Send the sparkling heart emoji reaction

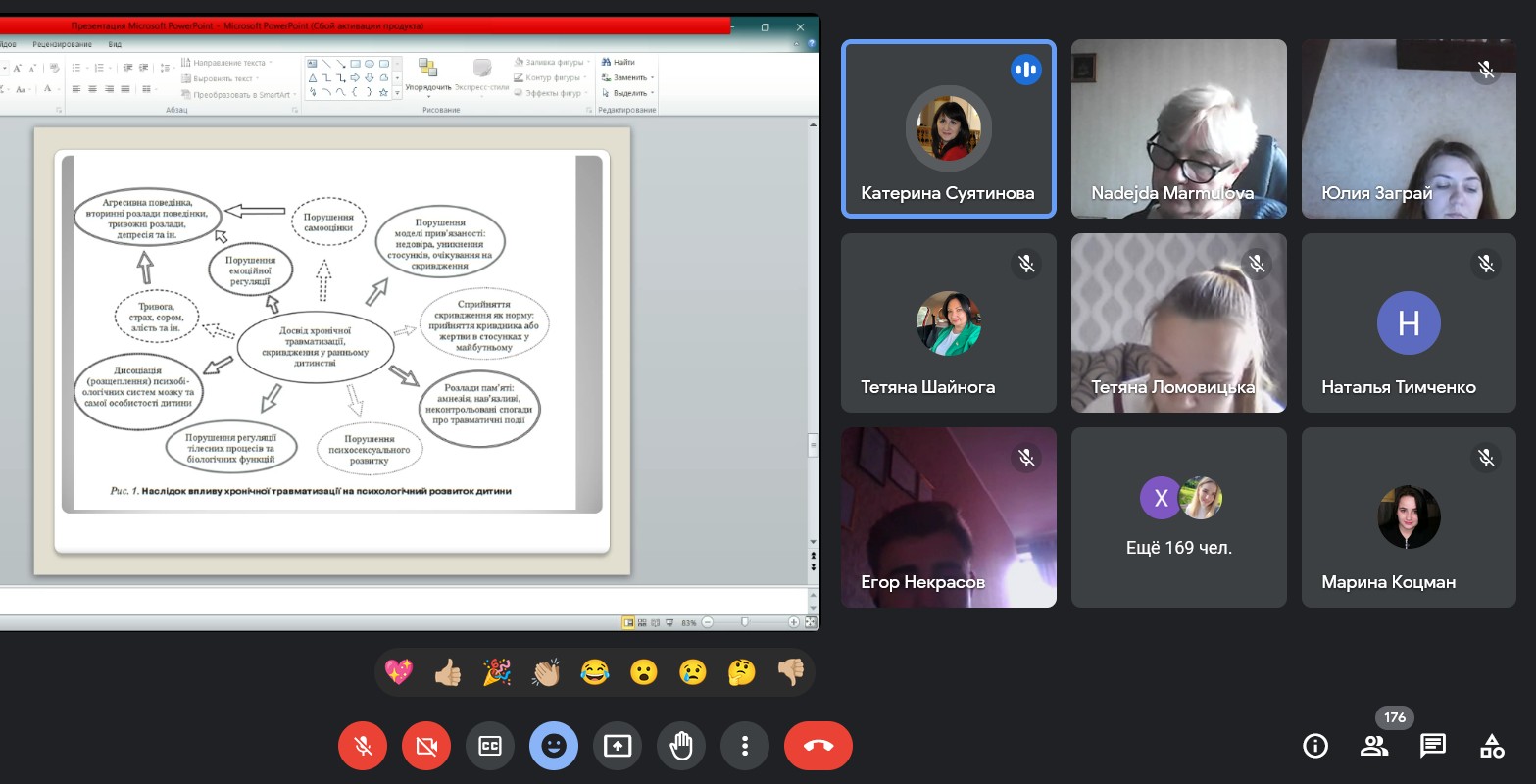tap(399, 672)
